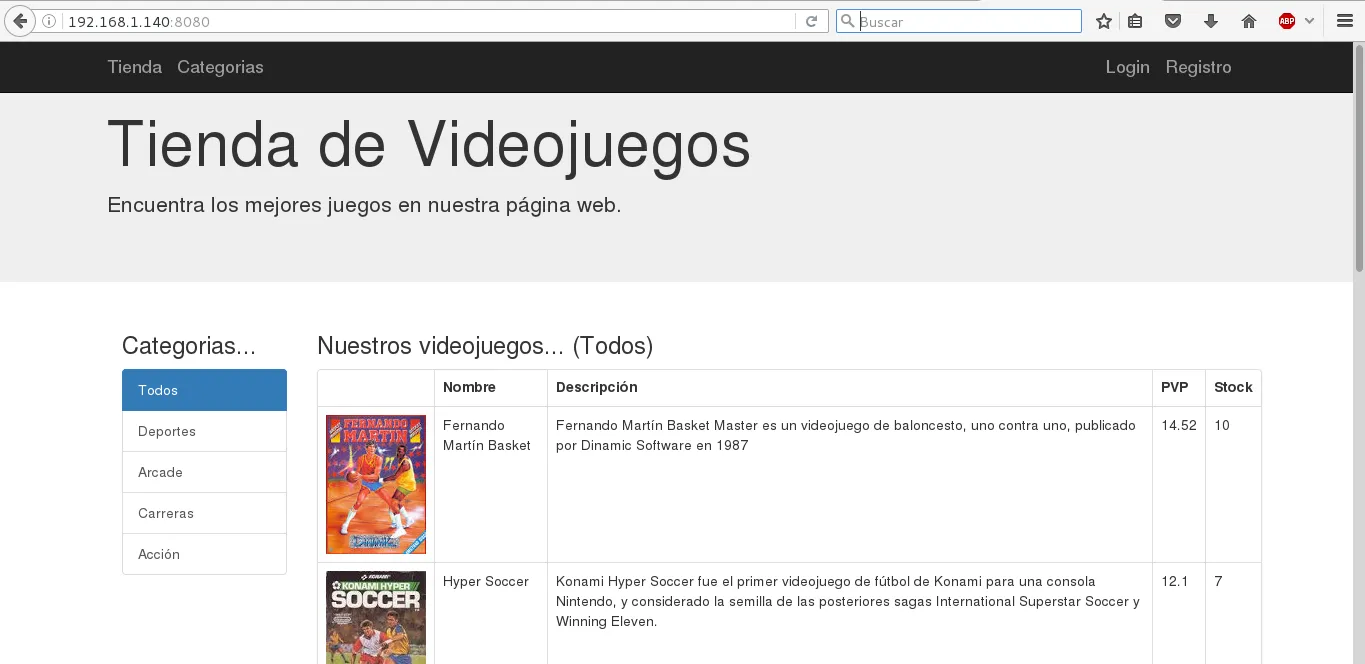Click inside the Buscar search field
The height and width of the screenshot is (664, 1365).
pyautogui.click(x=966, y=21)
